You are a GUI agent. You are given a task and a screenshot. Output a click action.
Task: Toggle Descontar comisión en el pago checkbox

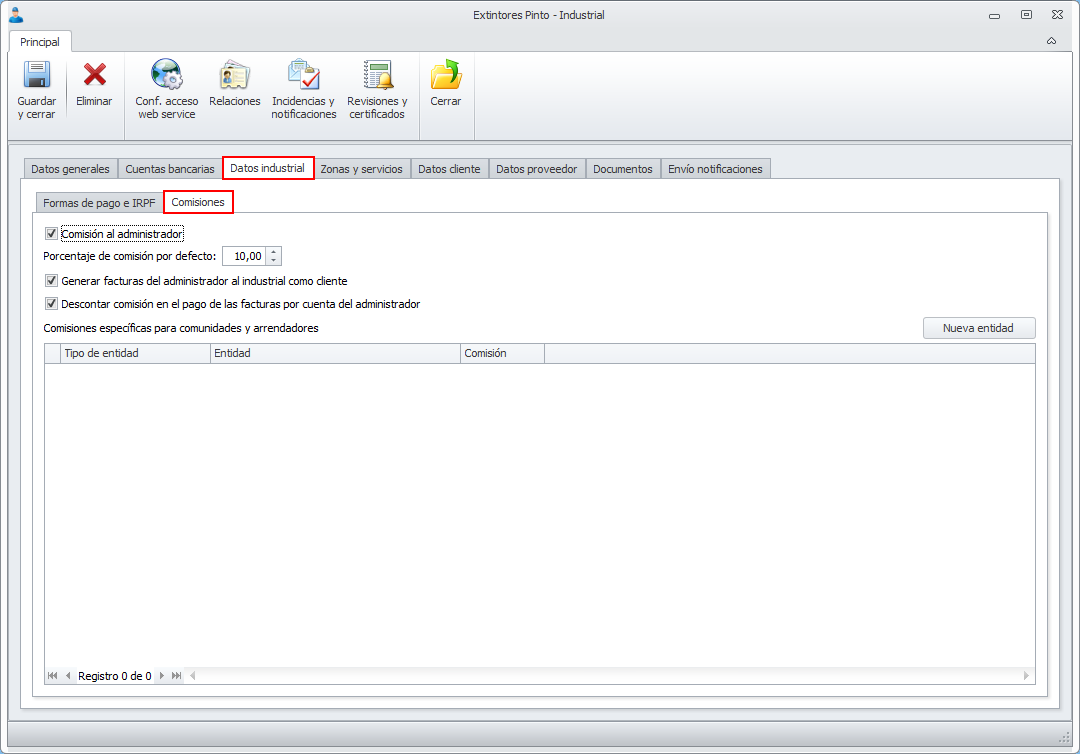[51, 304]
